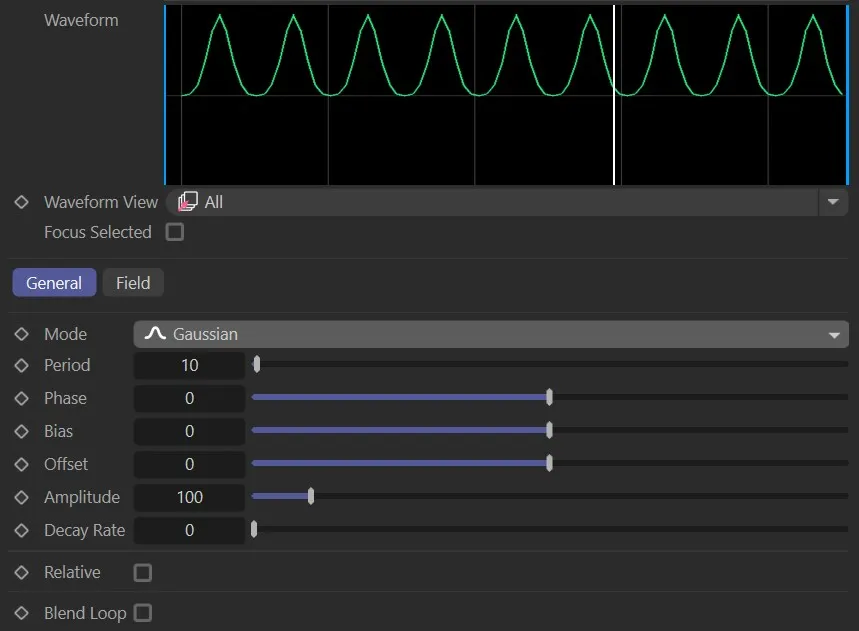
Task: Enable the Focus Selected checkbox
Action: pos(175,232)
